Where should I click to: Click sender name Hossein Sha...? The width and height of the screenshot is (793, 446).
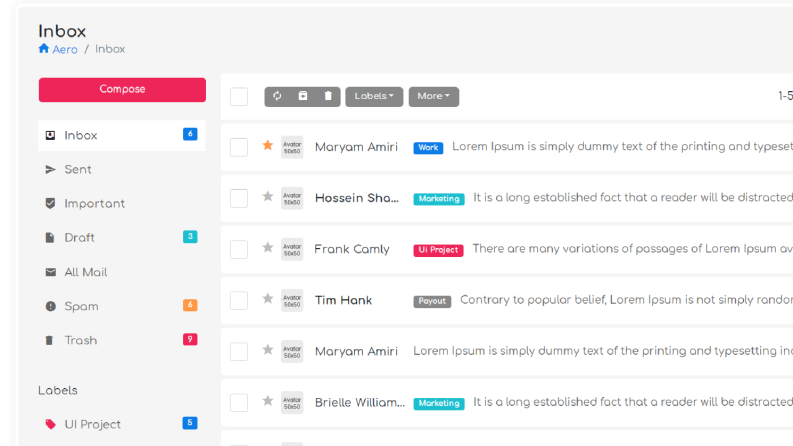(x=357, y=198)
